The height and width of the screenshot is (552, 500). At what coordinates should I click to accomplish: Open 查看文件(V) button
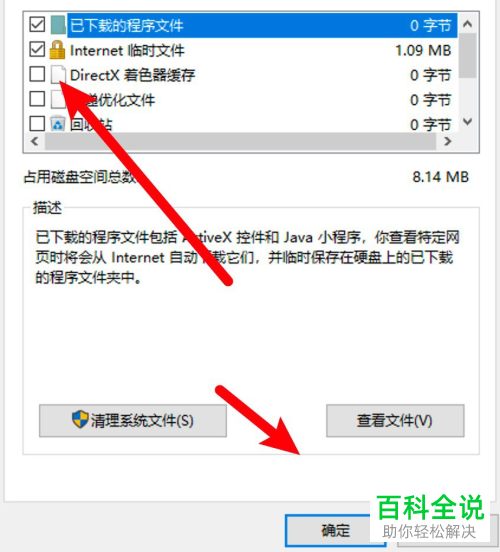click(x=395, y=421)
